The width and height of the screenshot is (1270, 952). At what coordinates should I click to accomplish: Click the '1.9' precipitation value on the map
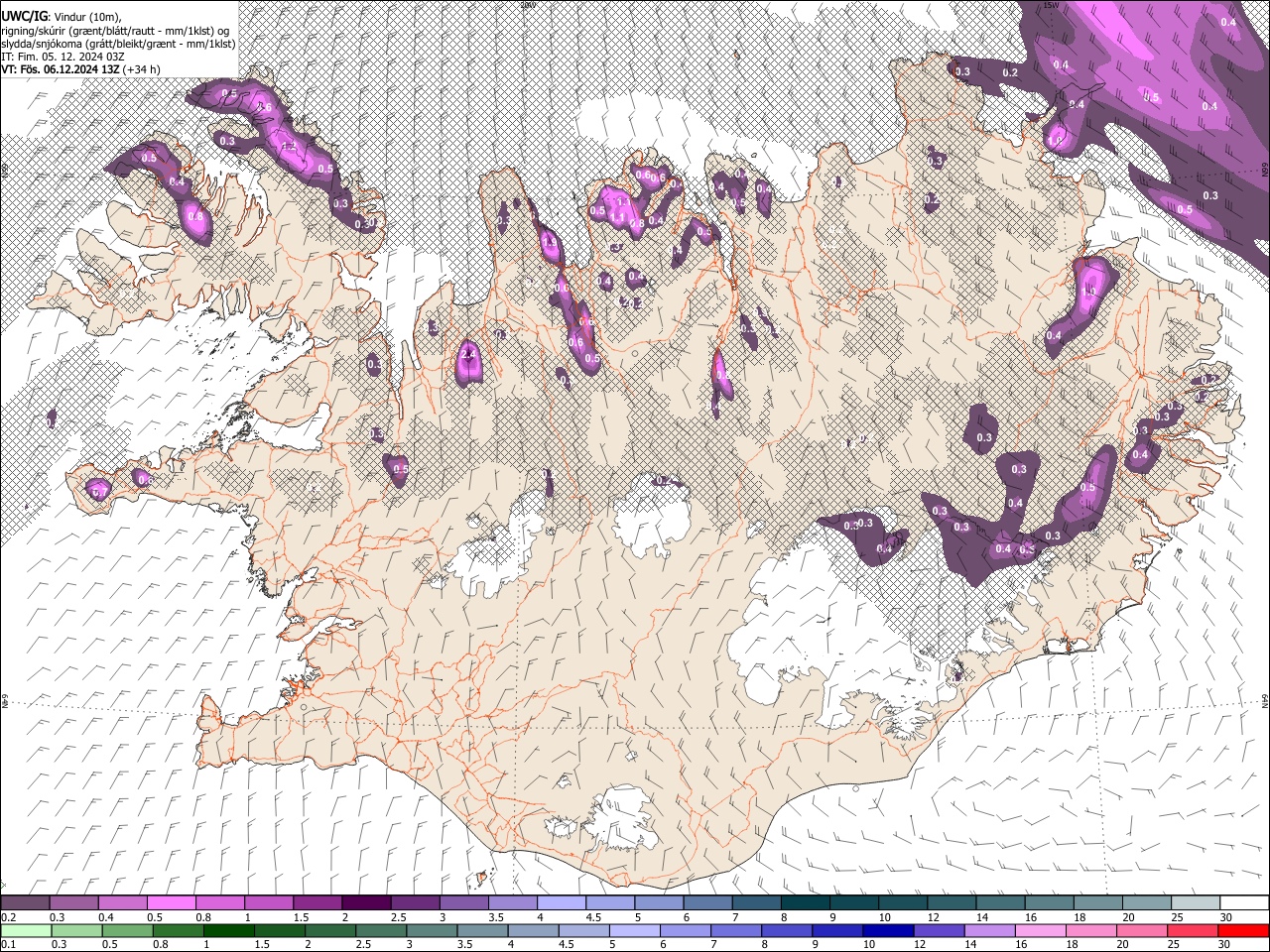click(550, 242)
